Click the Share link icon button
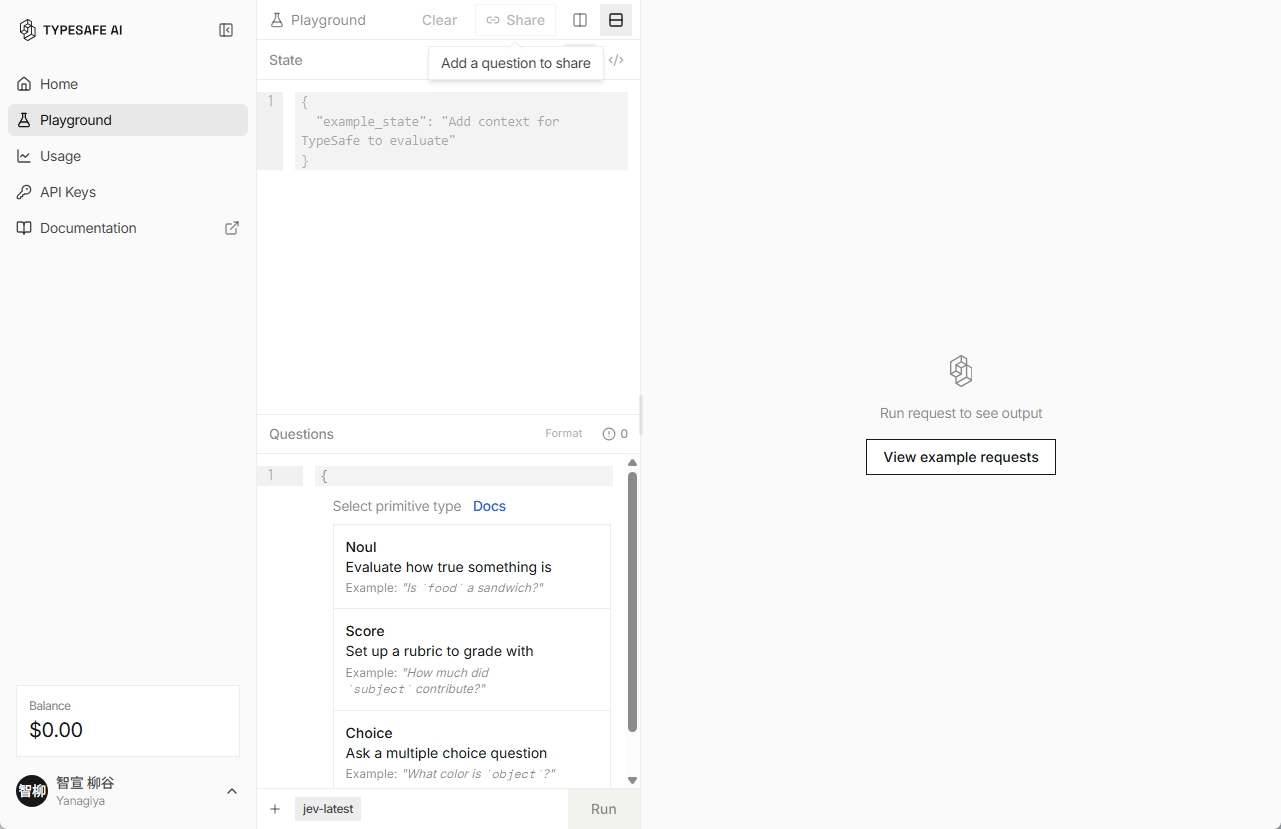The height and width of the screenshot is (829, 1281). 515,20
